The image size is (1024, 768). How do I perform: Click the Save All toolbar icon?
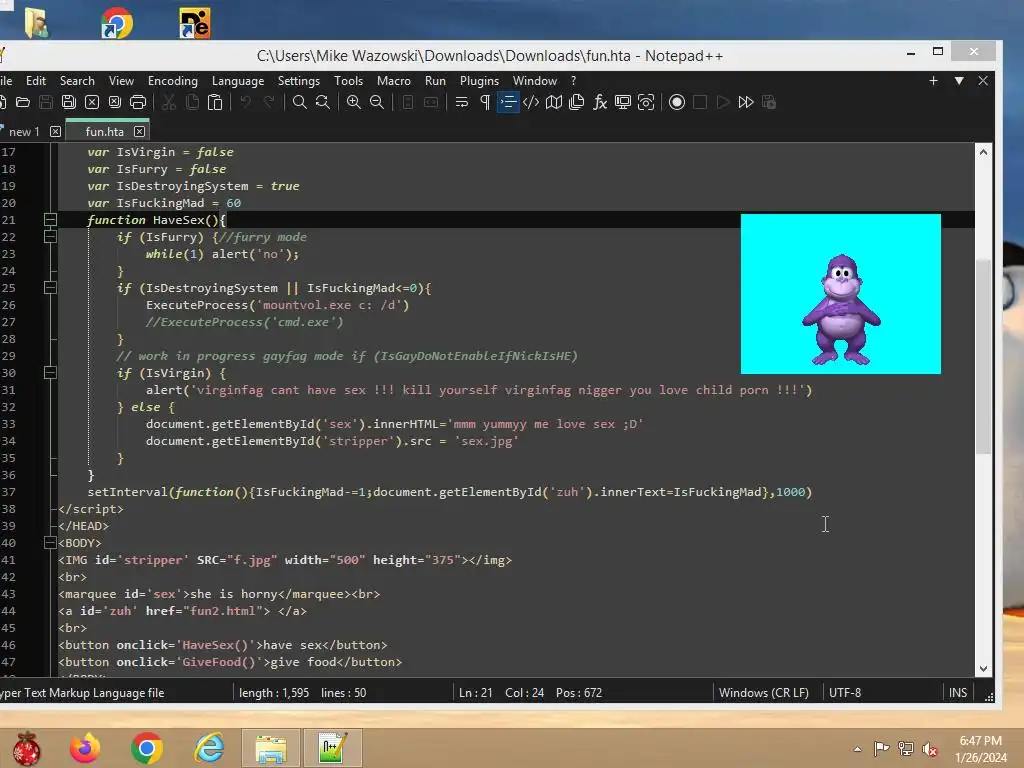(x=69, y=102)
